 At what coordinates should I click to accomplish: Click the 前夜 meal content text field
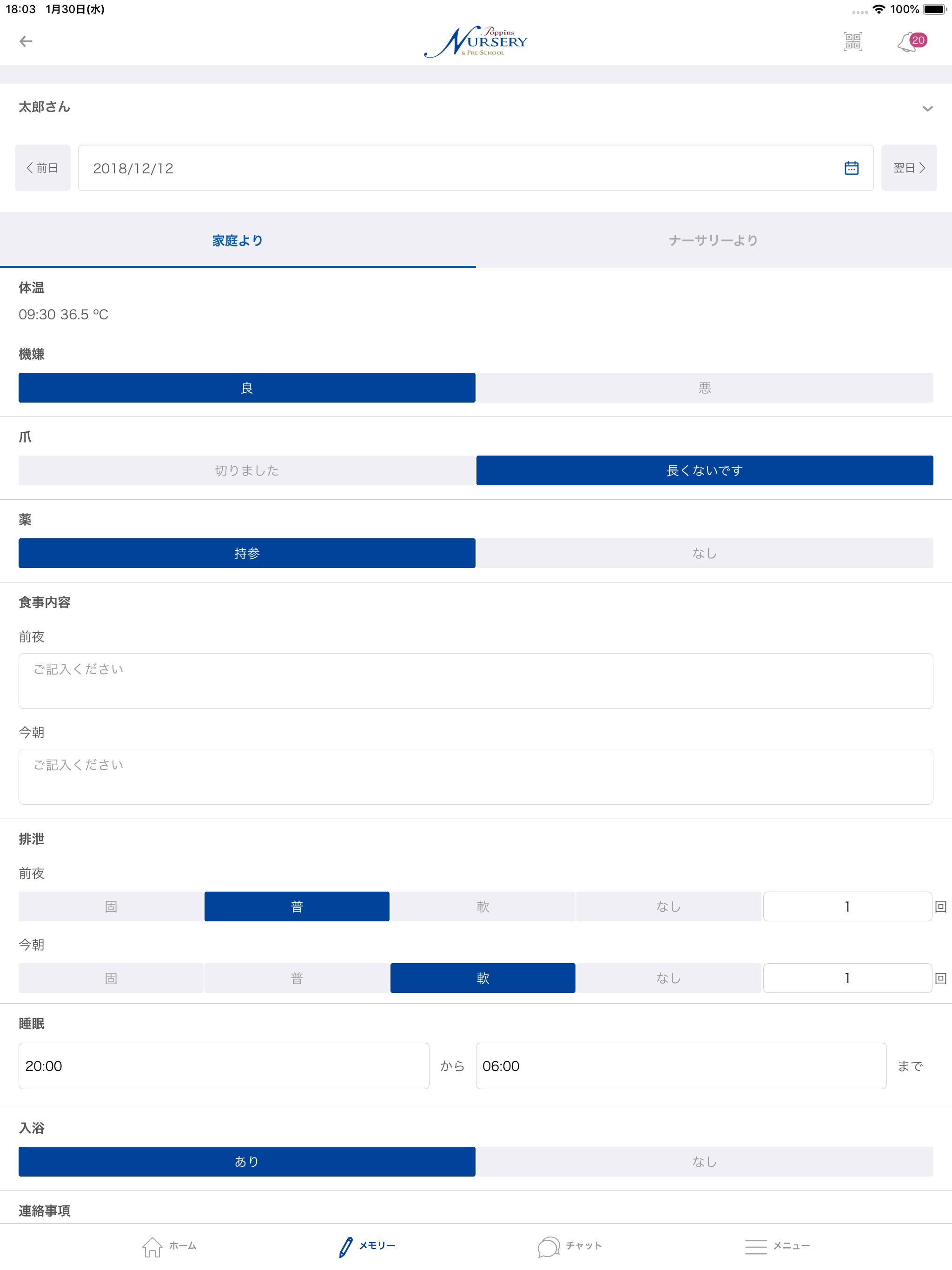click(x=476, y=681)
